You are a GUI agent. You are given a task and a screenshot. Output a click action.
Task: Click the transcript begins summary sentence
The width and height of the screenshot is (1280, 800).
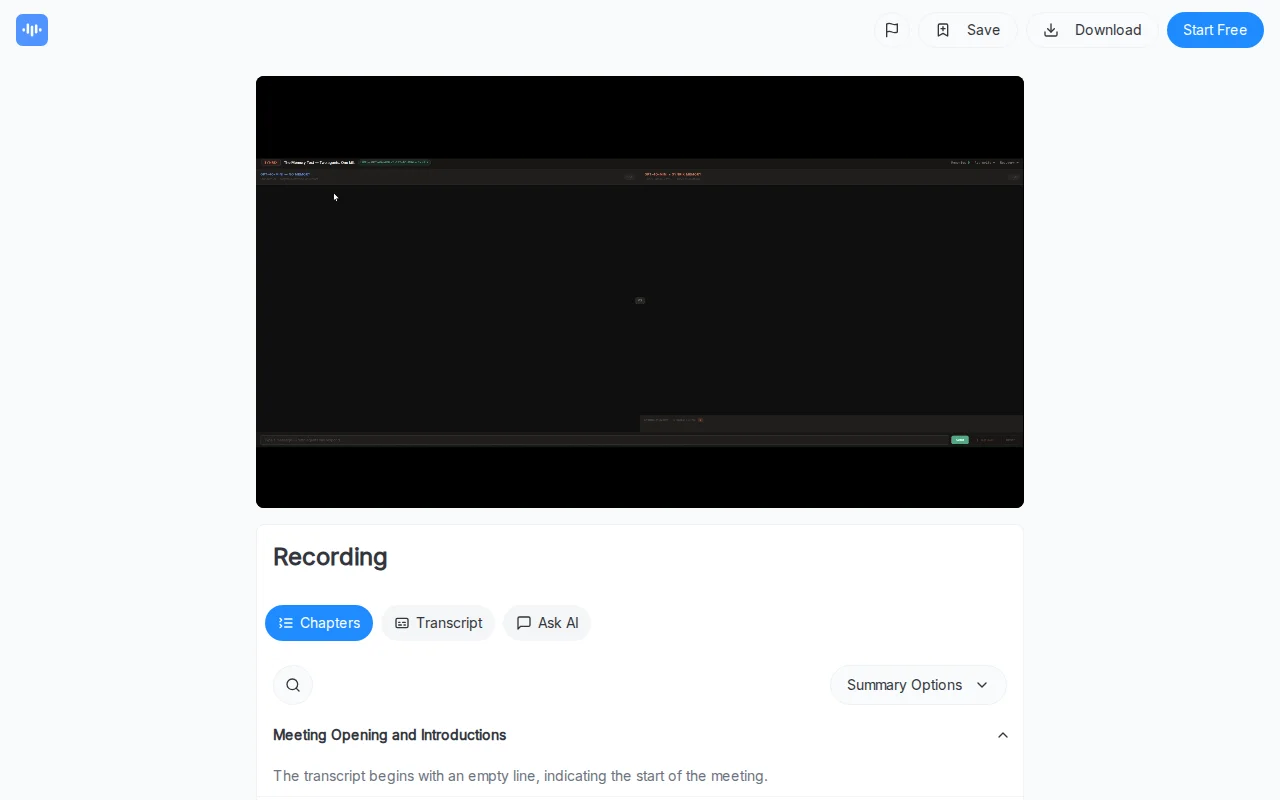pyautogui.click(x=520, y=776)
